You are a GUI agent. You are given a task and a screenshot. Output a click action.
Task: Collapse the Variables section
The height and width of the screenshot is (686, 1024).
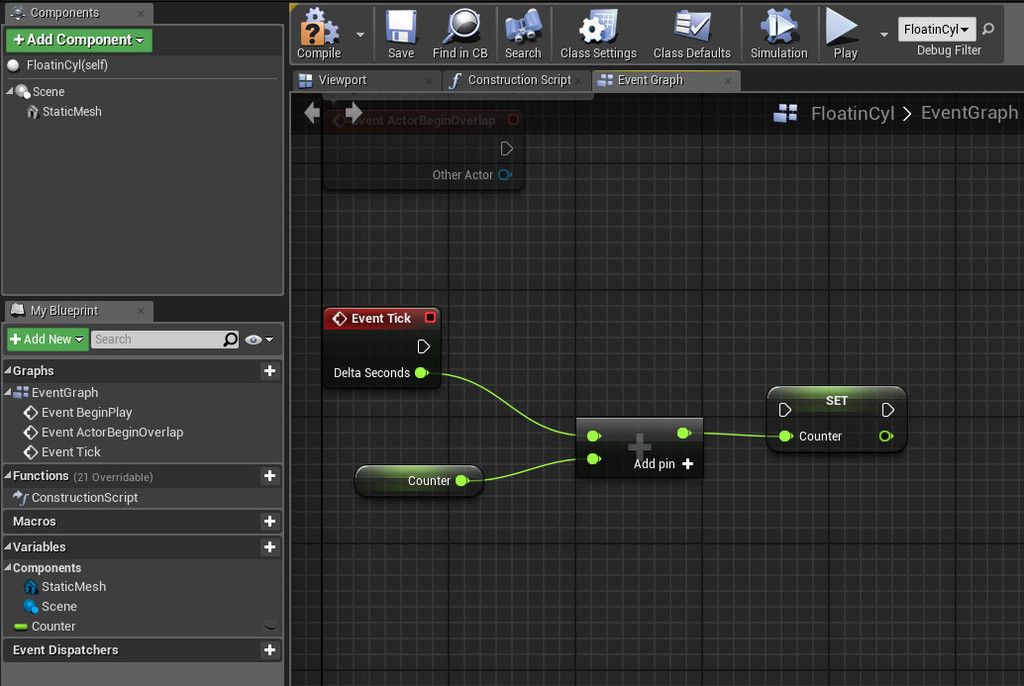[x=9, y=547]
